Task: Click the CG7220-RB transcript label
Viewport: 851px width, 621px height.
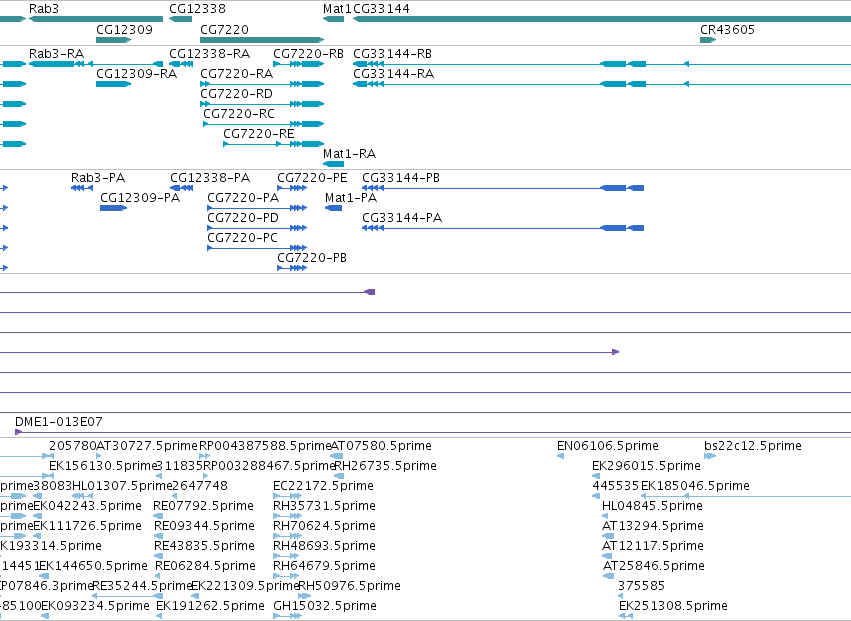Action: click(x=308, y=54)
